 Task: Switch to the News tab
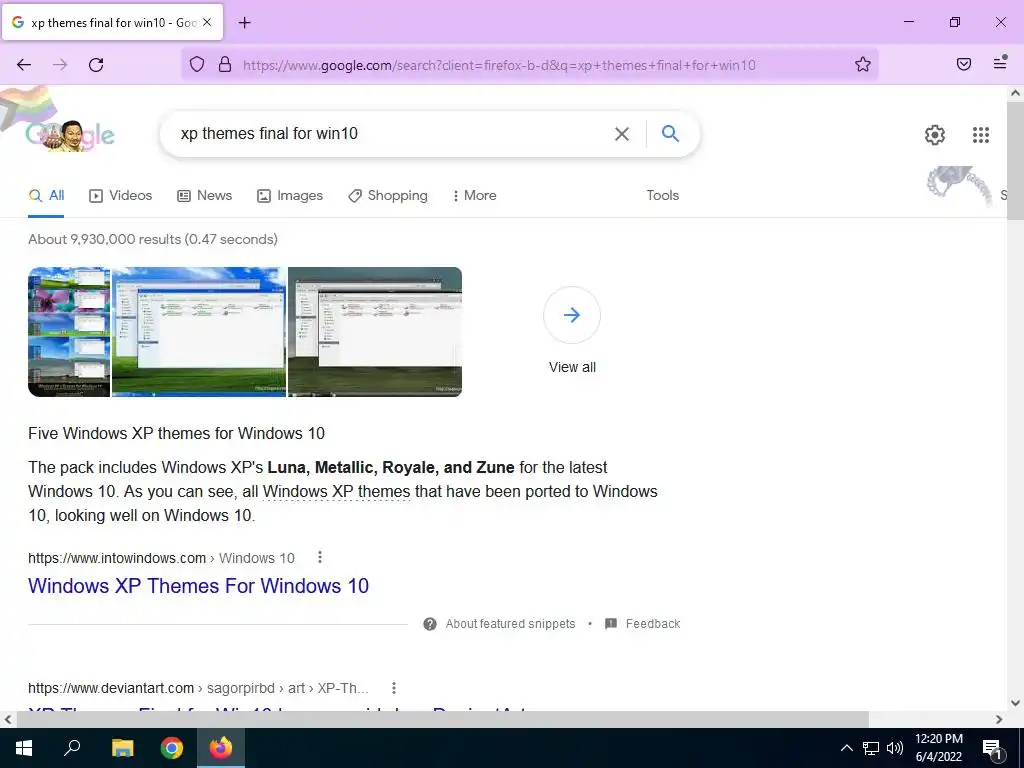[204, 195]
